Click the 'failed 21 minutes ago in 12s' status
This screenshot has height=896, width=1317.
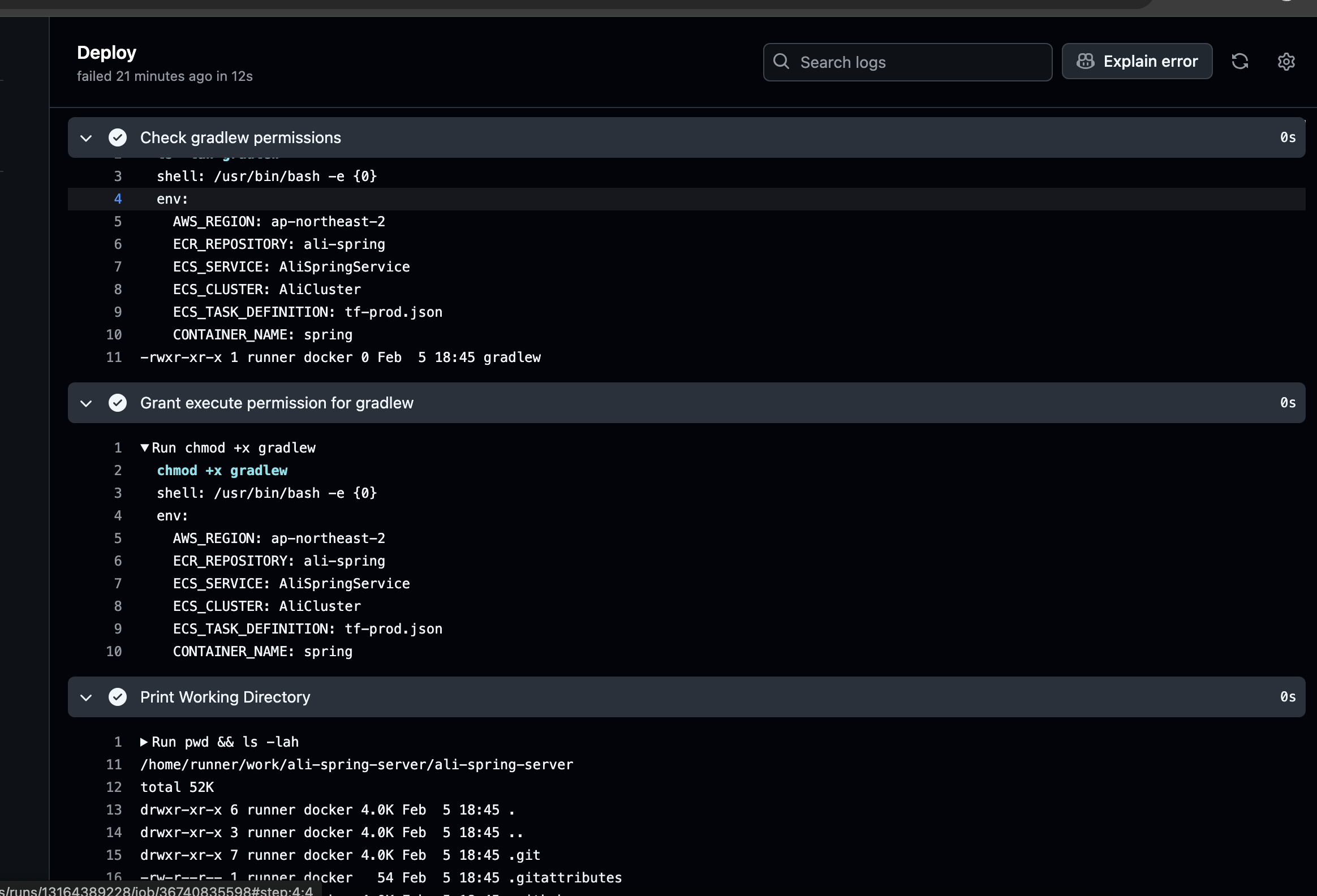point(165,76)
